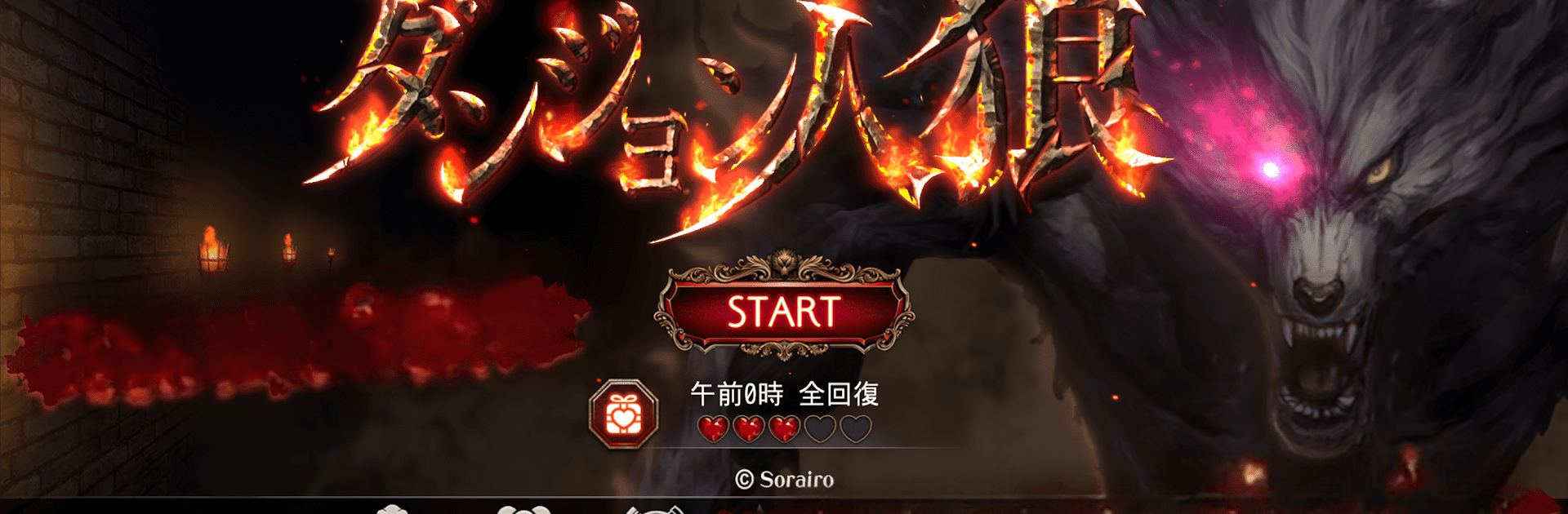
Task: Click the 午前0時 全回復 recovery text
Action: pos(785,394)
